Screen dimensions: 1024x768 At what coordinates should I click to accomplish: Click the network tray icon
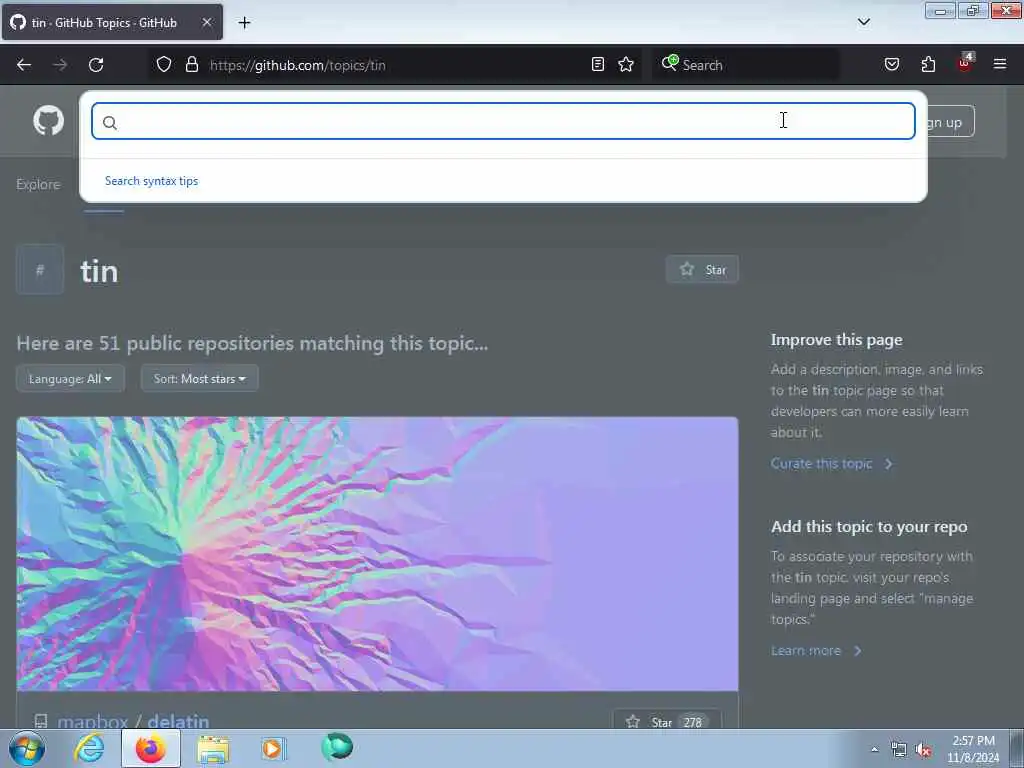(x=899, y=750)
